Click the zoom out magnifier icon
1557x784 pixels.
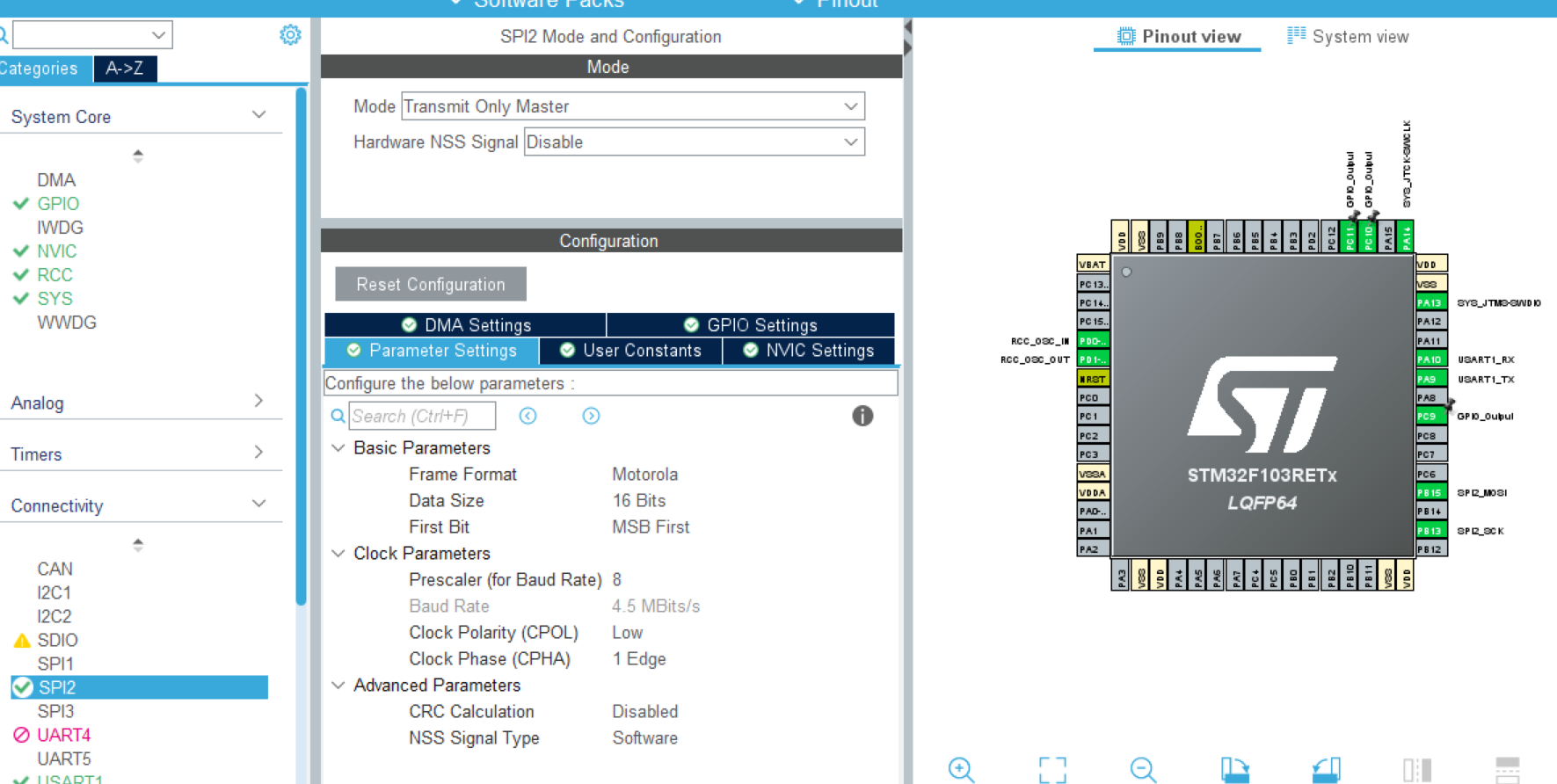(1144, 770)
